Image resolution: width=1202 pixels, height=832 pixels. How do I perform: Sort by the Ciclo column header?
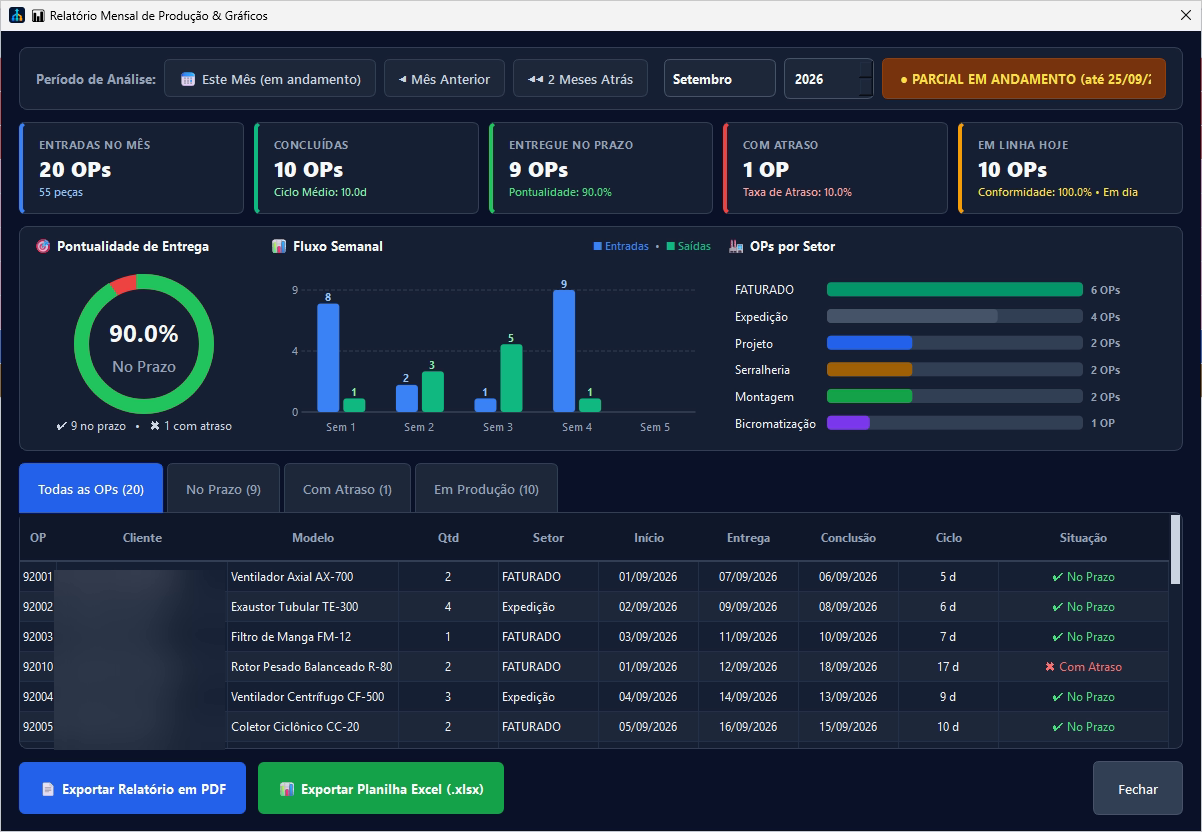coord(948,538)
